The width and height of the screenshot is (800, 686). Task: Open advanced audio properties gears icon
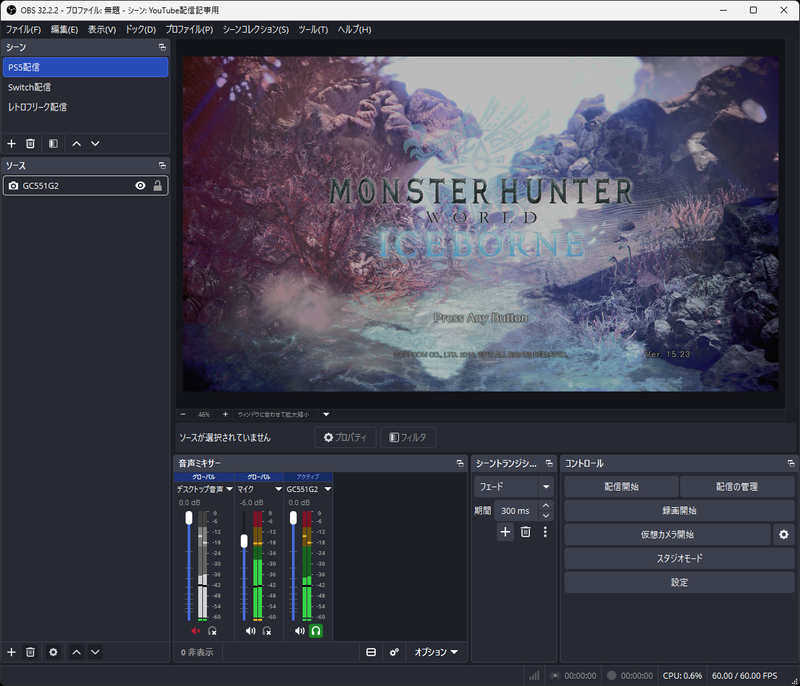click(394, 652)
